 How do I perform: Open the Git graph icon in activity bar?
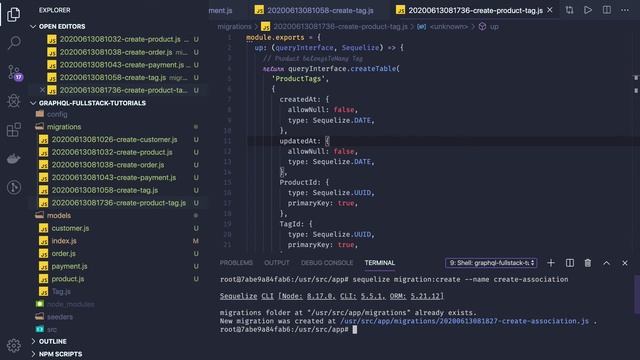tap(13, 187)
